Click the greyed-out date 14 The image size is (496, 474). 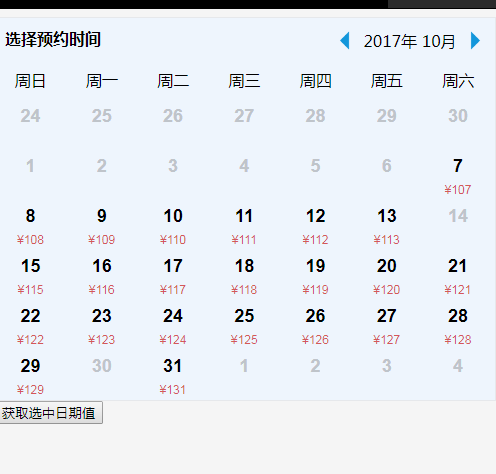(458, 216)
